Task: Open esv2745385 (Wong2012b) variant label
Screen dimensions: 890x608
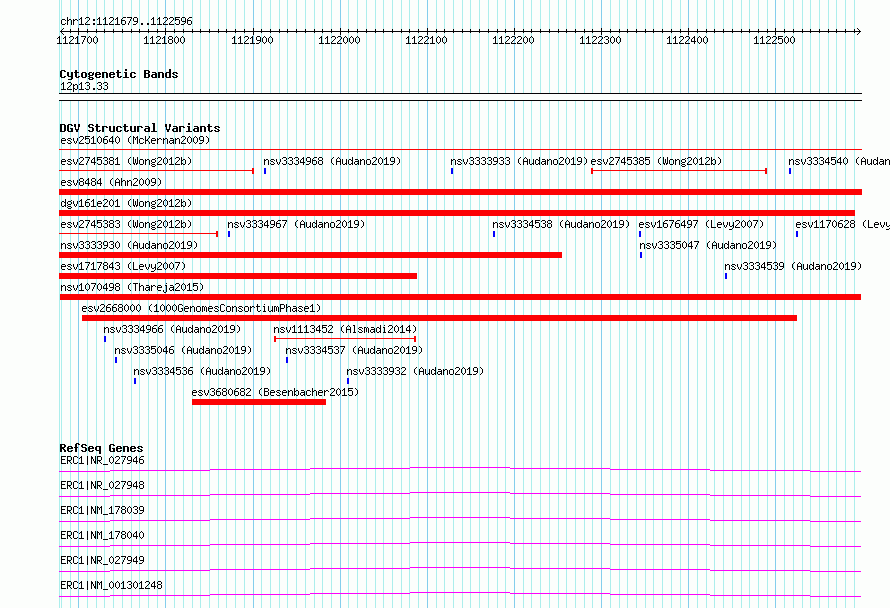Action: [x=656, y=161]
